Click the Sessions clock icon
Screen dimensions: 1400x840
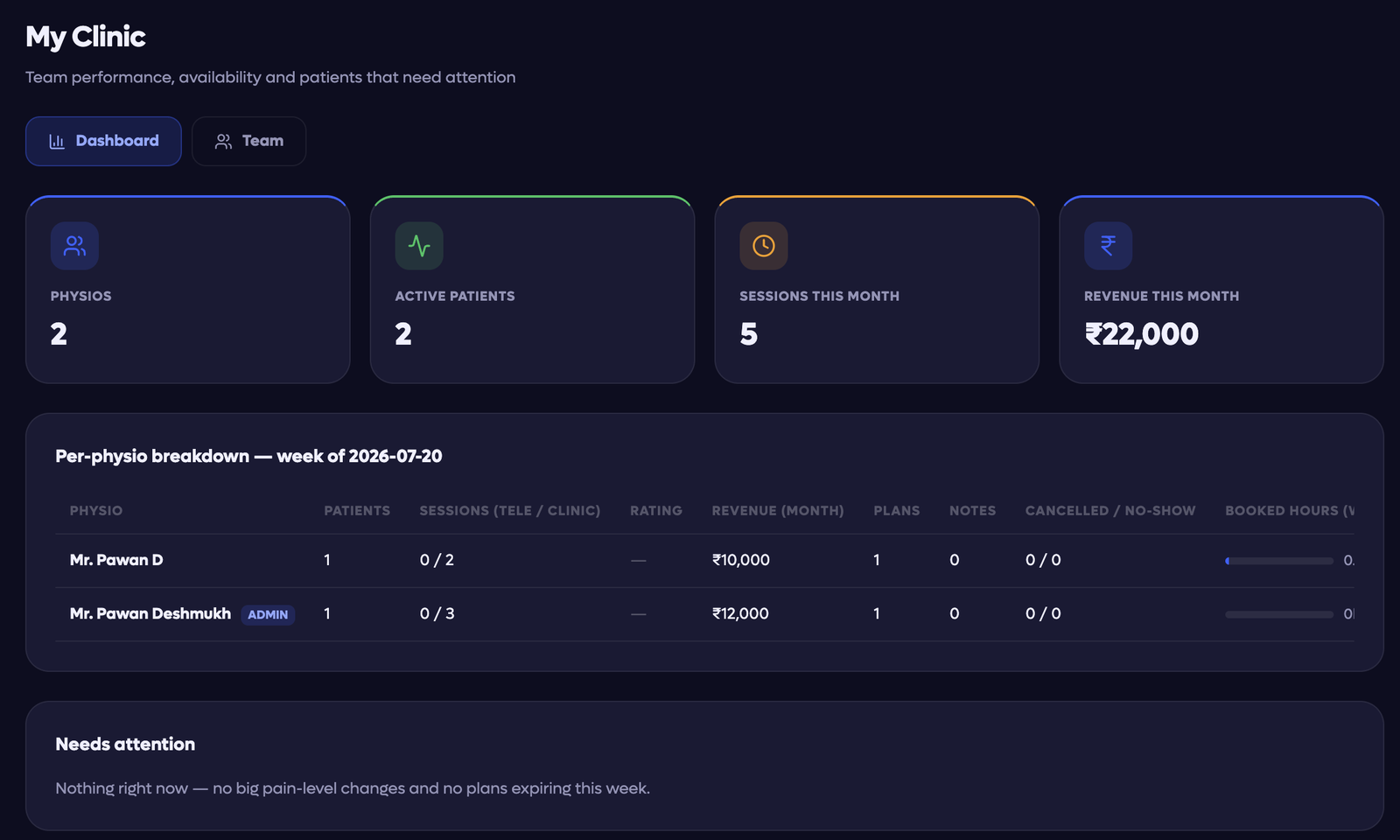pos(764,246)
